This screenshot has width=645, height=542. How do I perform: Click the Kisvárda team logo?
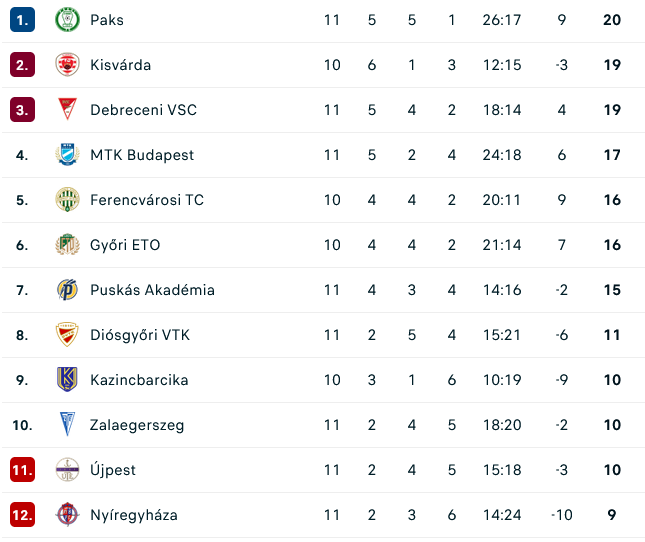pos(67,65)
